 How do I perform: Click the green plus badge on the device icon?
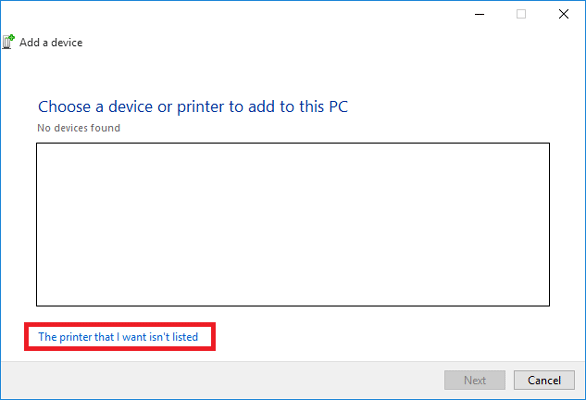pos(12,37)
